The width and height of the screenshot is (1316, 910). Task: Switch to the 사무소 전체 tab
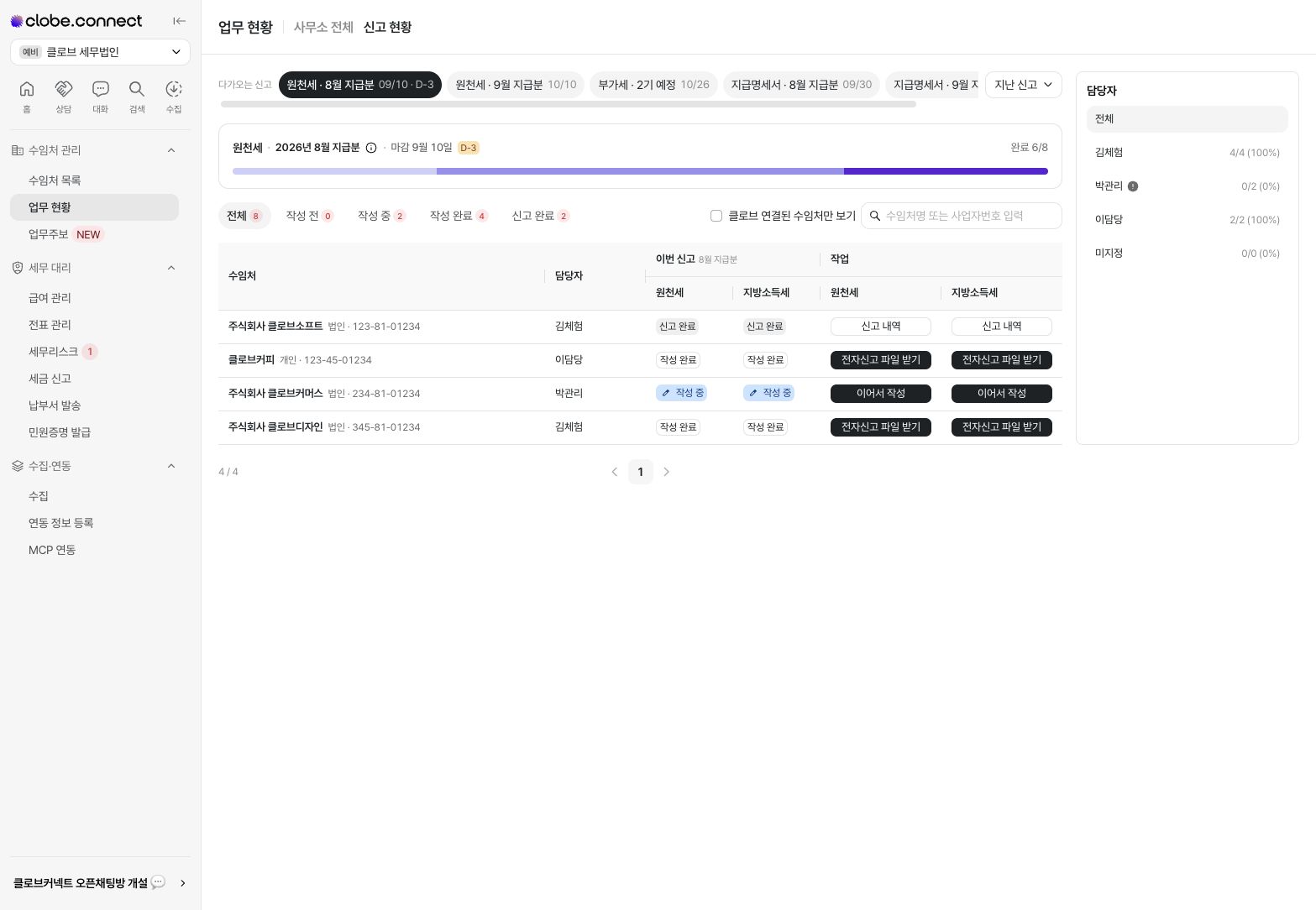pyautogui.click(x=323, y=27)
